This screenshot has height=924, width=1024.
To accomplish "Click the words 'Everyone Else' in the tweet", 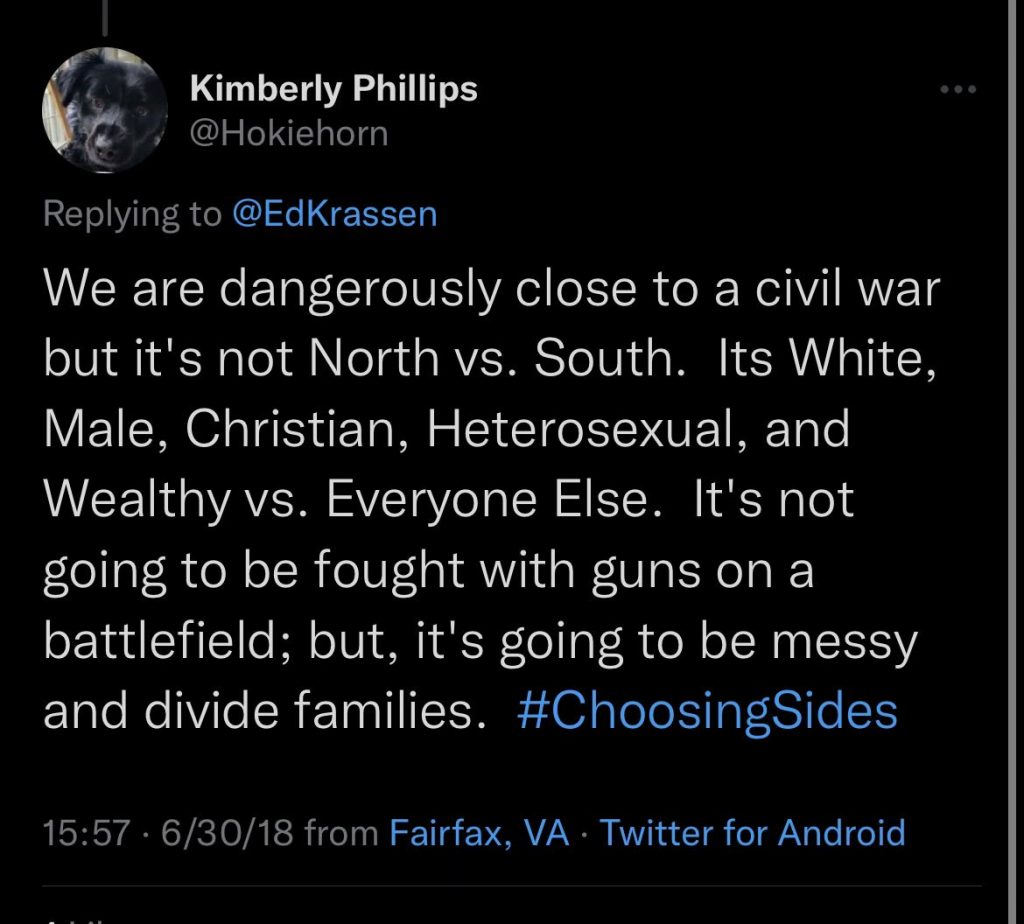I will pyautogui.click(x=488, y=500).
